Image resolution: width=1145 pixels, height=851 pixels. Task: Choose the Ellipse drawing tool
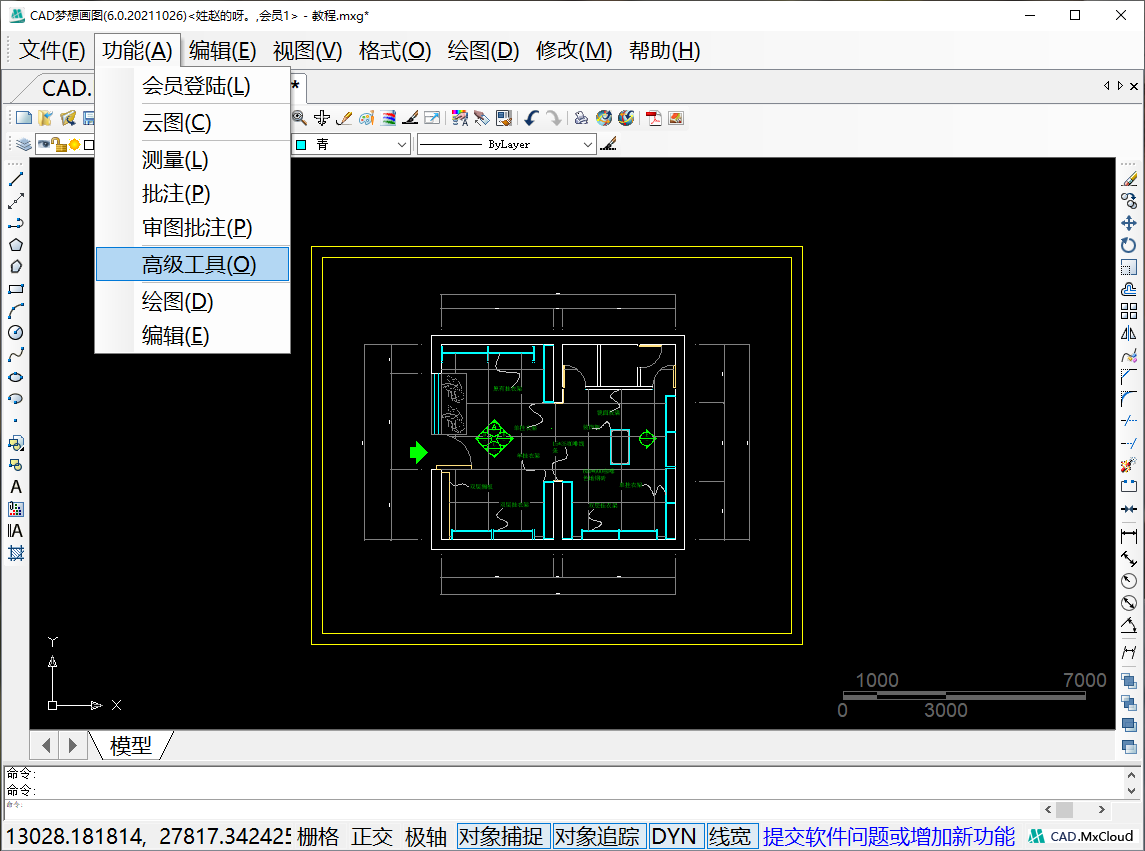[16, 377]
